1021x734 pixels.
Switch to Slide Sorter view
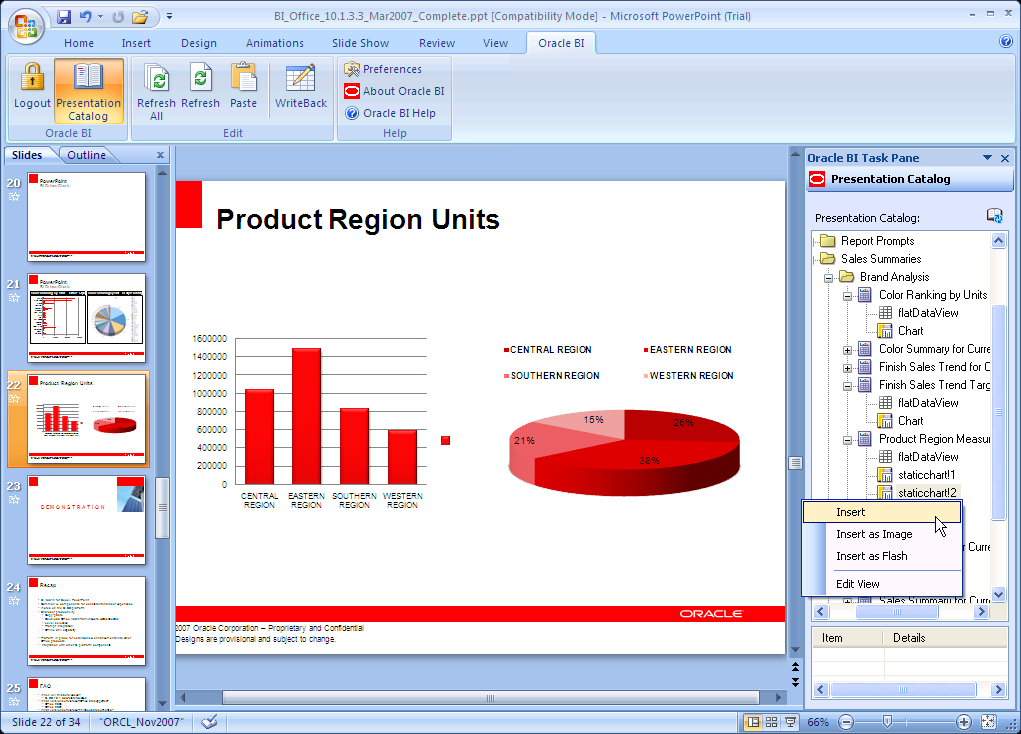pyautogui.click(x=772, y=722)
